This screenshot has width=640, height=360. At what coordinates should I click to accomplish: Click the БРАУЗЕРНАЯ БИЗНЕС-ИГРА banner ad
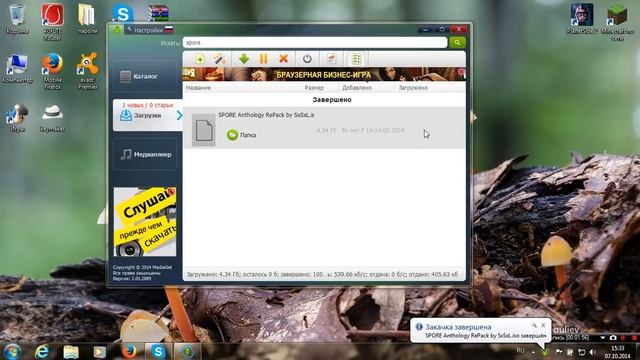click(324, 74)
